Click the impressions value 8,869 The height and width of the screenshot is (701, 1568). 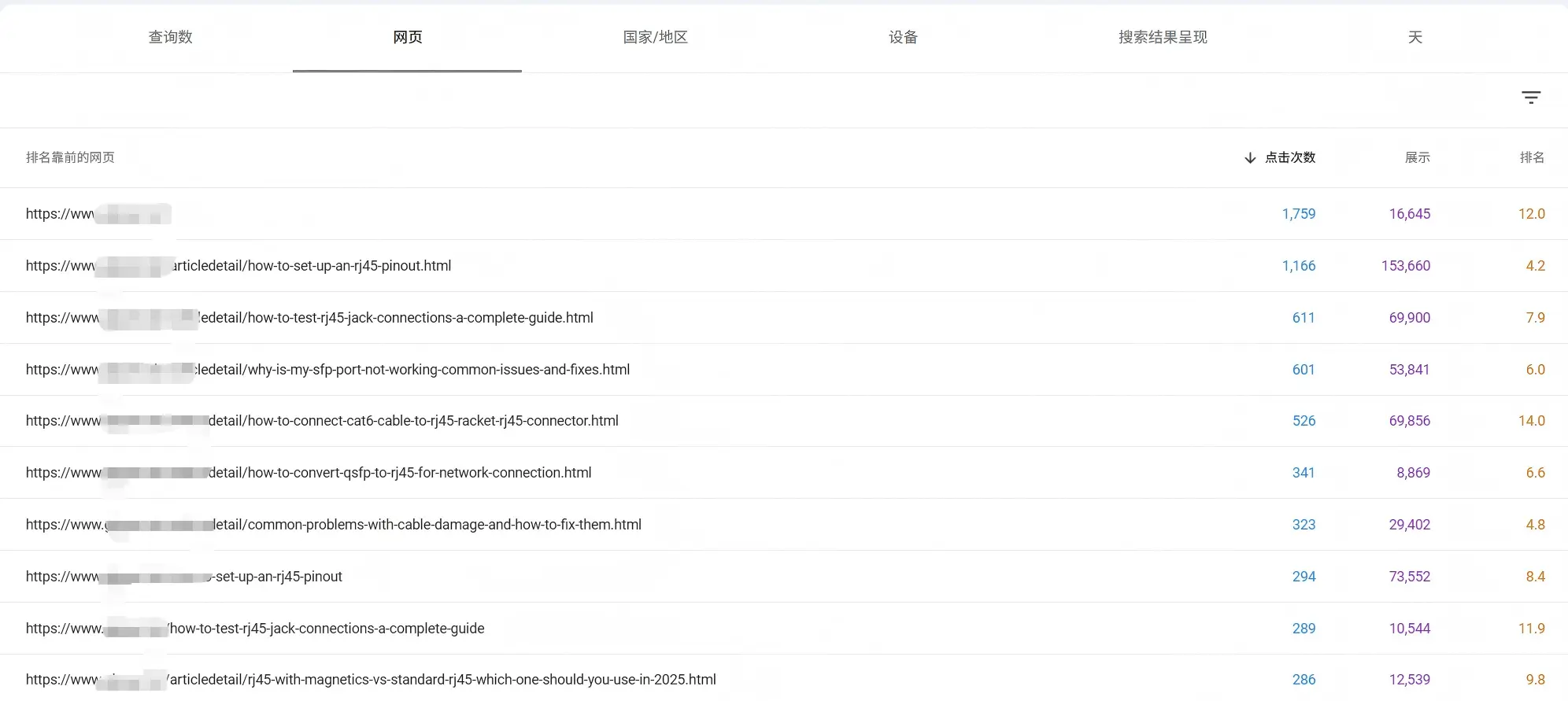[1414, 473]
